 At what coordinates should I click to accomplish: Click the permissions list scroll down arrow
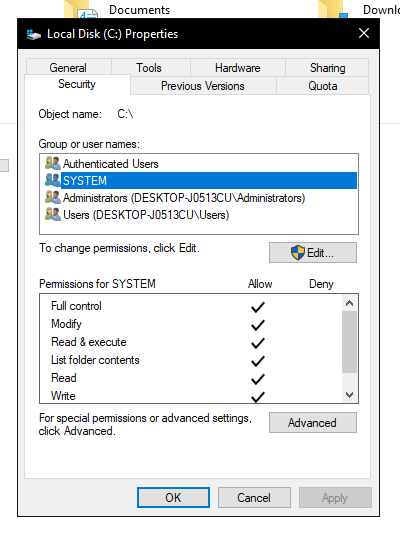coord(349,395)
